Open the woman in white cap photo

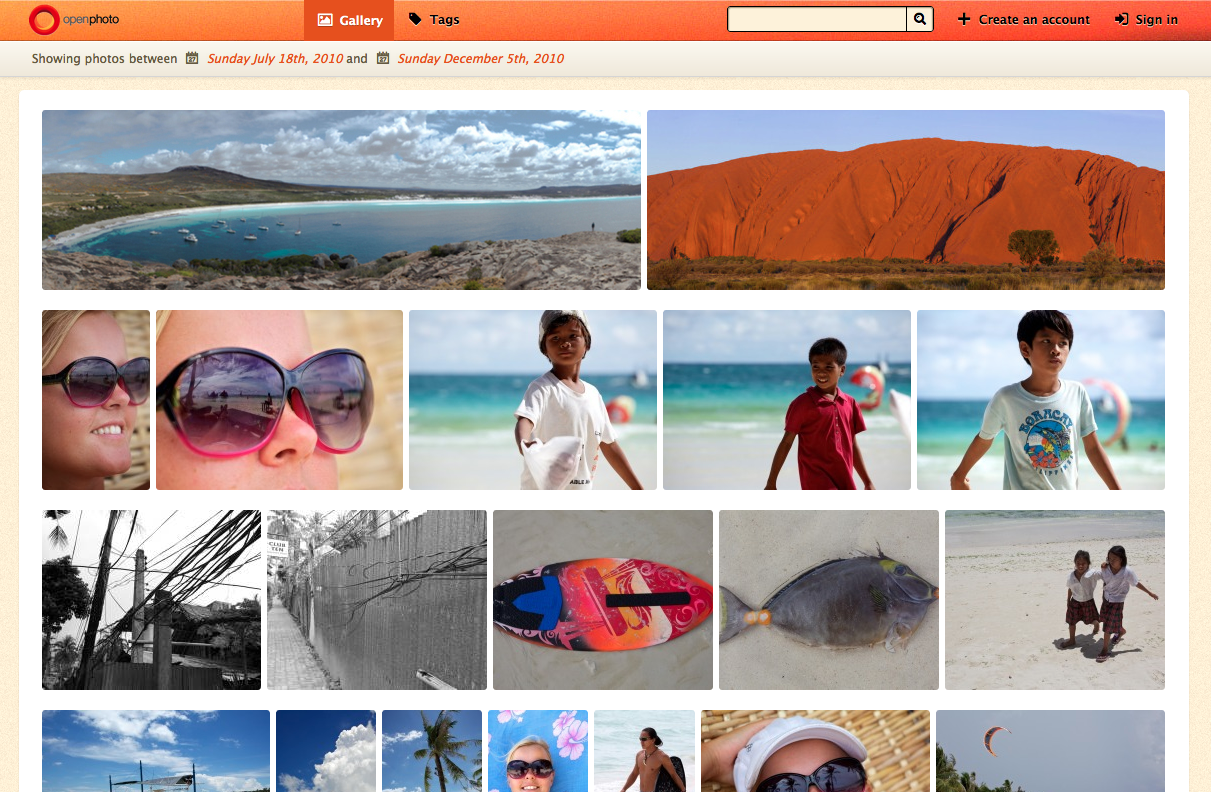[815, 751]
